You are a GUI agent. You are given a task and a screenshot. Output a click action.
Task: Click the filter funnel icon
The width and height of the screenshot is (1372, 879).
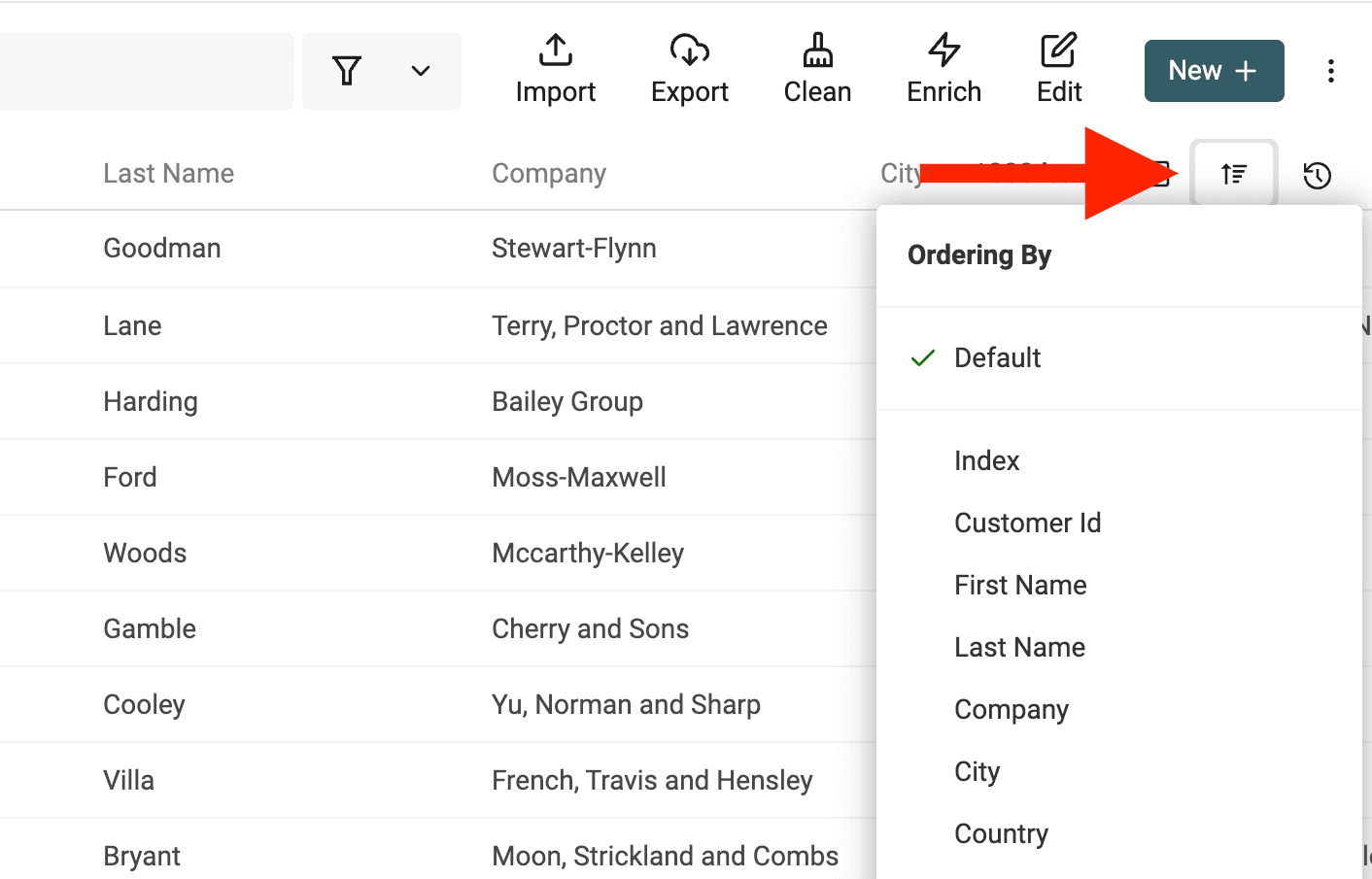347,71
